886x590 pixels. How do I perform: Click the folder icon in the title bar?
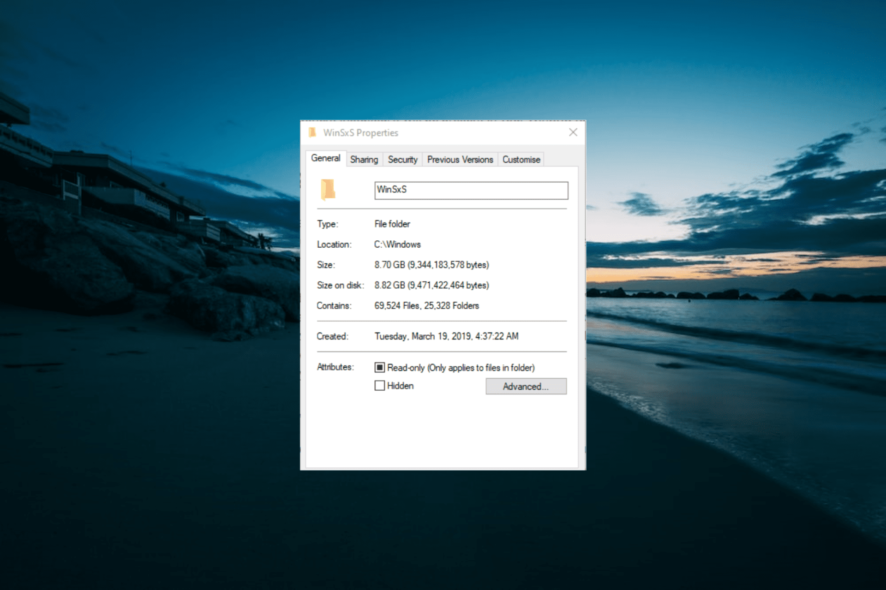311,132
